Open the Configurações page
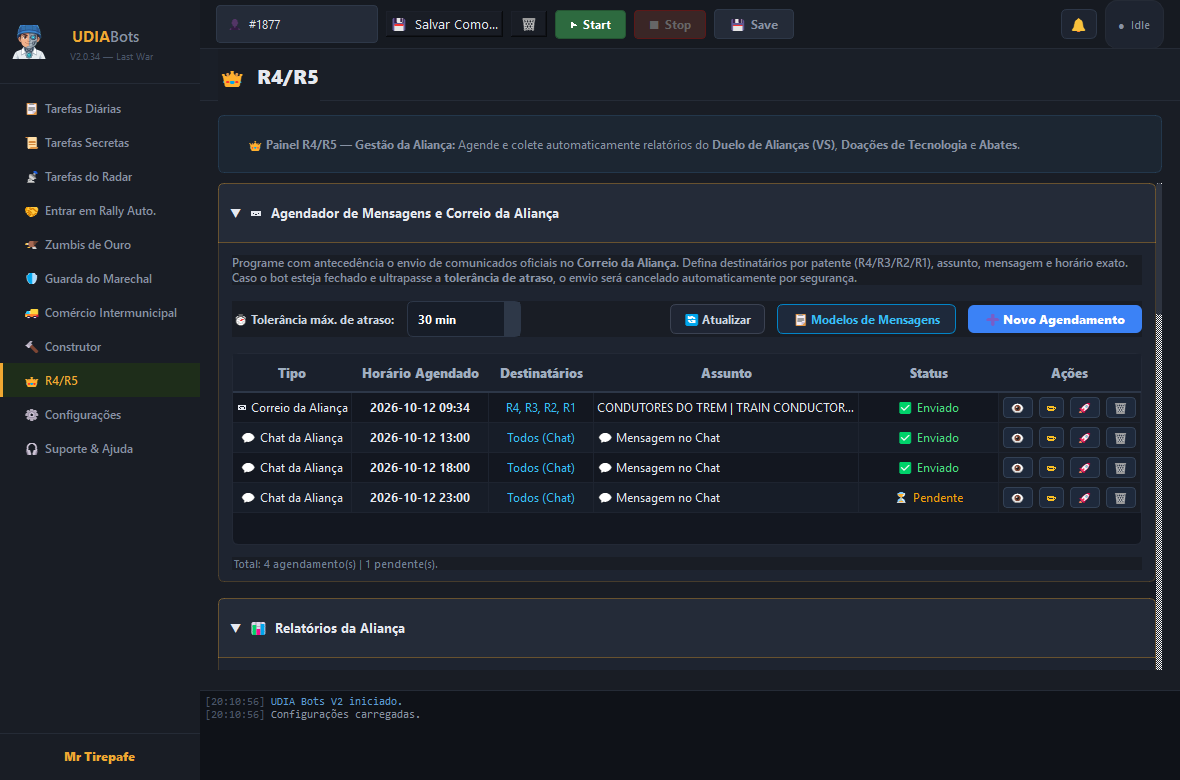Viewport: 1180px width, 780px height. tap(100, 415)
